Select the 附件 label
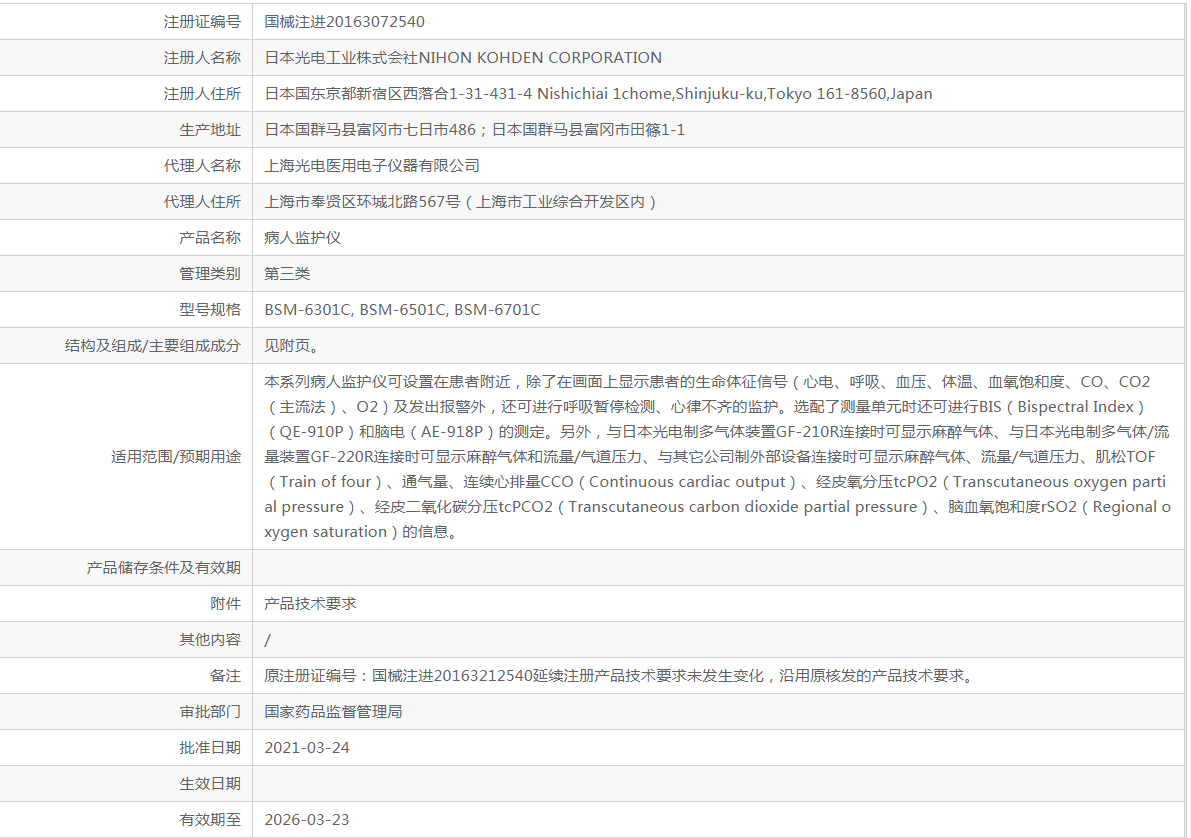 (226, 604)
